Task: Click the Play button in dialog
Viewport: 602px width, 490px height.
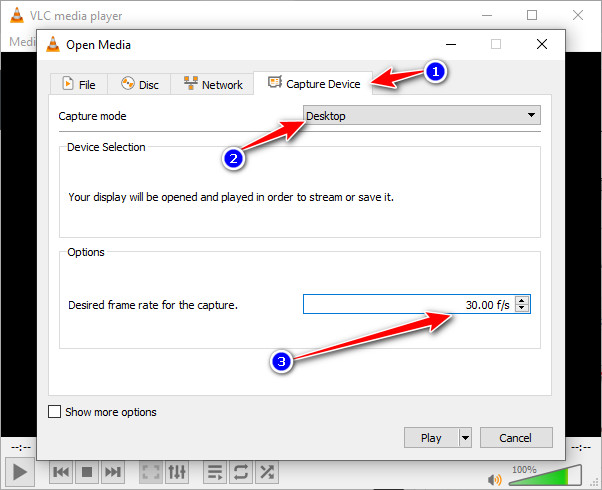Action: click(431, 438)
